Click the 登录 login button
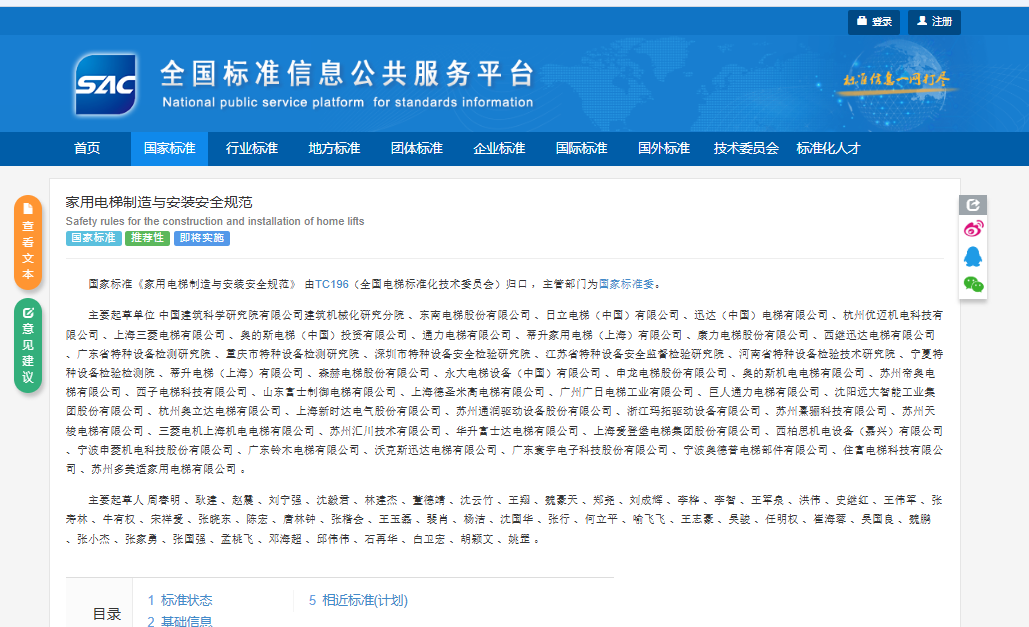Image resolution: width=1029 pixels, height=627 pixels. tap(873, 22)
